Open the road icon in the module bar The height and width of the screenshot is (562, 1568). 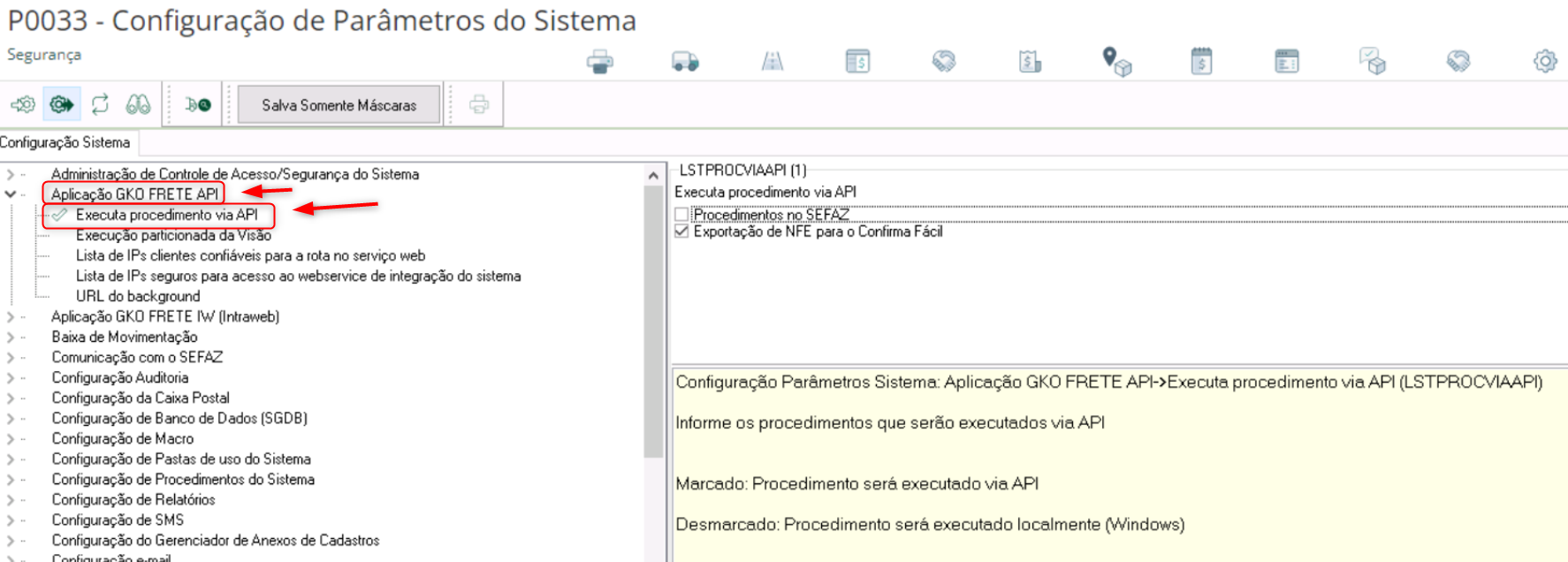[773, 61]
